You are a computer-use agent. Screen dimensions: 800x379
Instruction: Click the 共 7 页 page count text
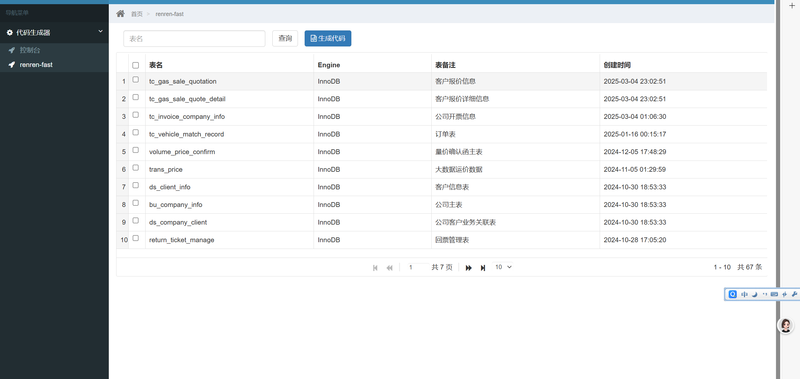(x=442, y=267)
